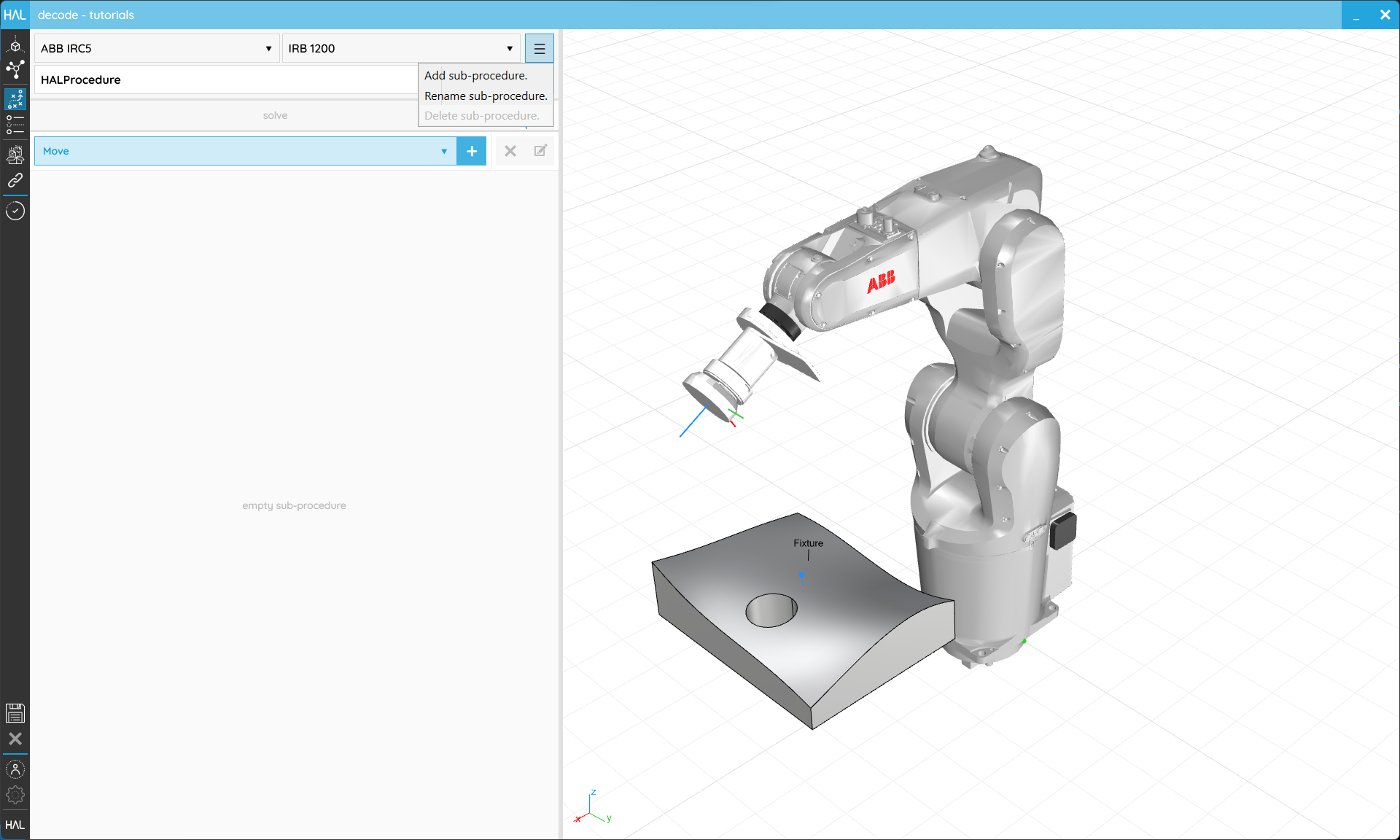Viewport: 1400px width, 840px height.
Task: Click the chain link icon in sidebar
Action: (15, 180)
